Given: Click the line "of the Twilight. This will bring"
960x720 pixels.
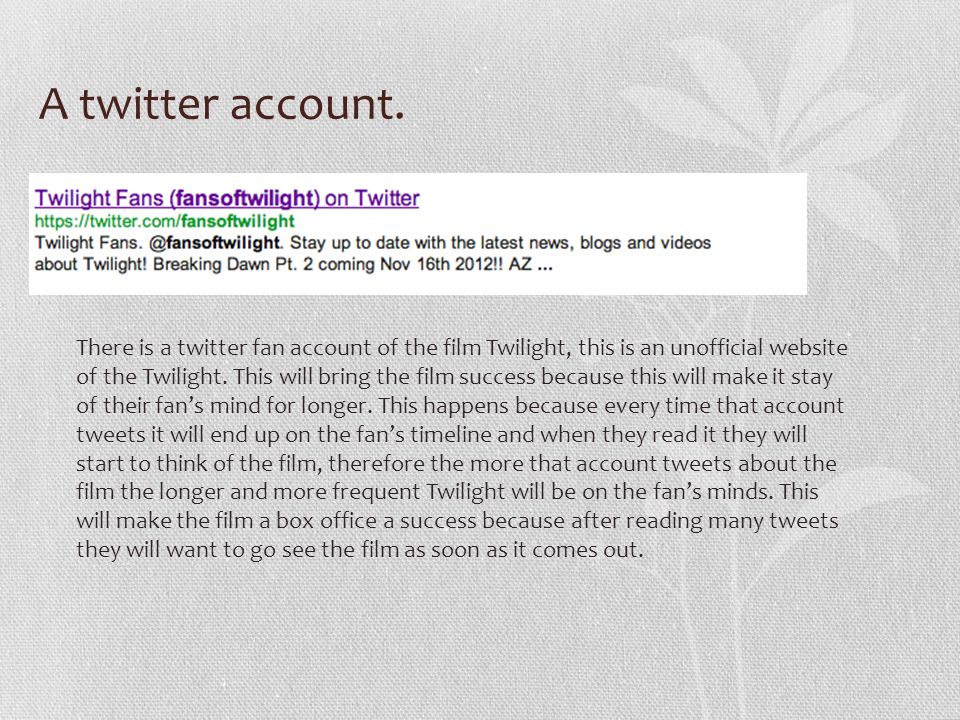Looking at the screenshot, I should click(454, 377).
